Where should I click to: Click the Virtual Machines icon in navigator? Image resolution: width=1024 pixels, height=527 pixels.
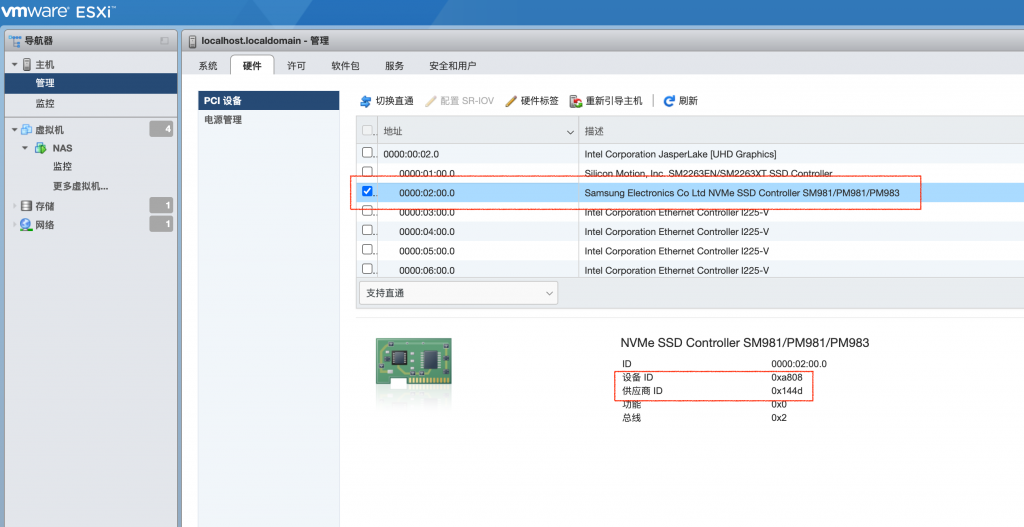point(27,129)
